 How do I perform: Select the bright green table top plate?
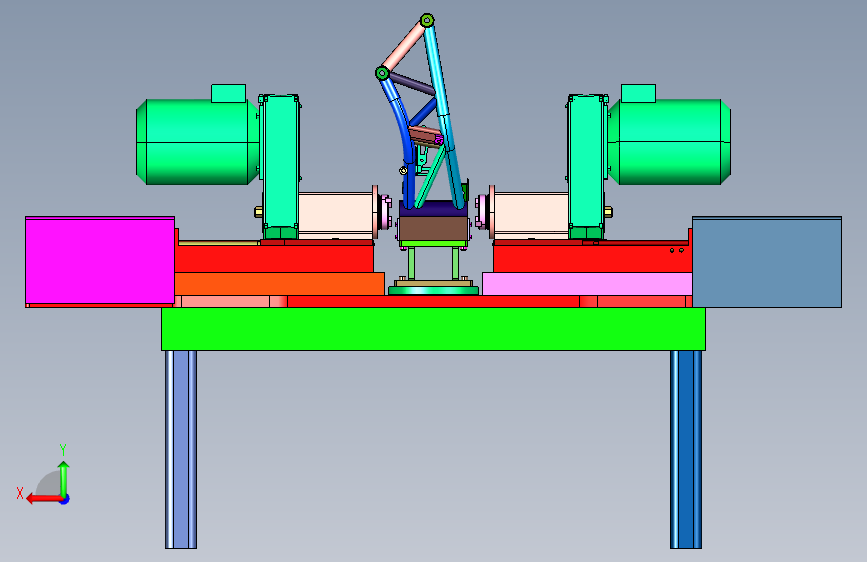[x=434, y=329]
